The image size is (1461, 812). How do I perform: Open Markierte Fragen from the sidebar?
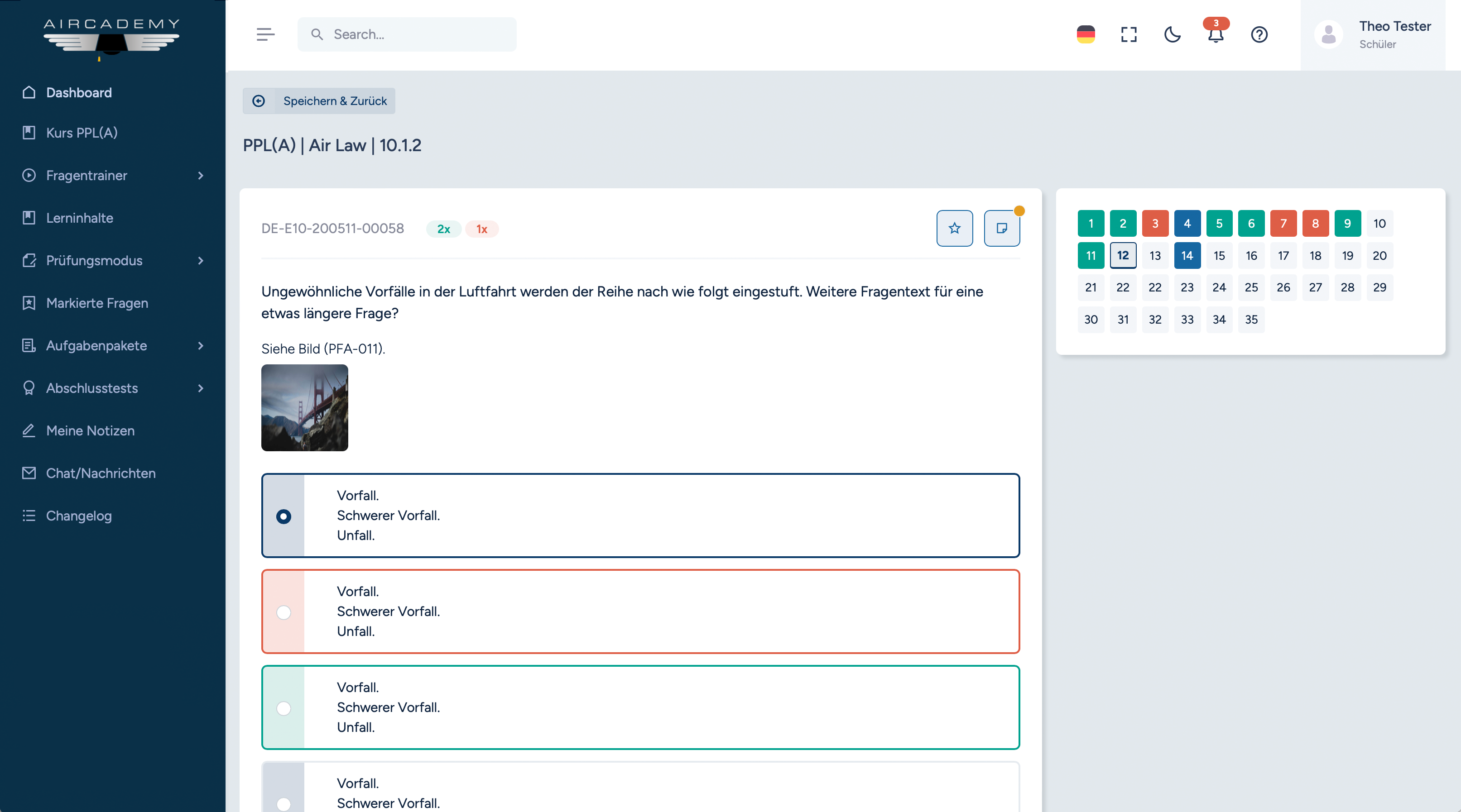(97, 303)
